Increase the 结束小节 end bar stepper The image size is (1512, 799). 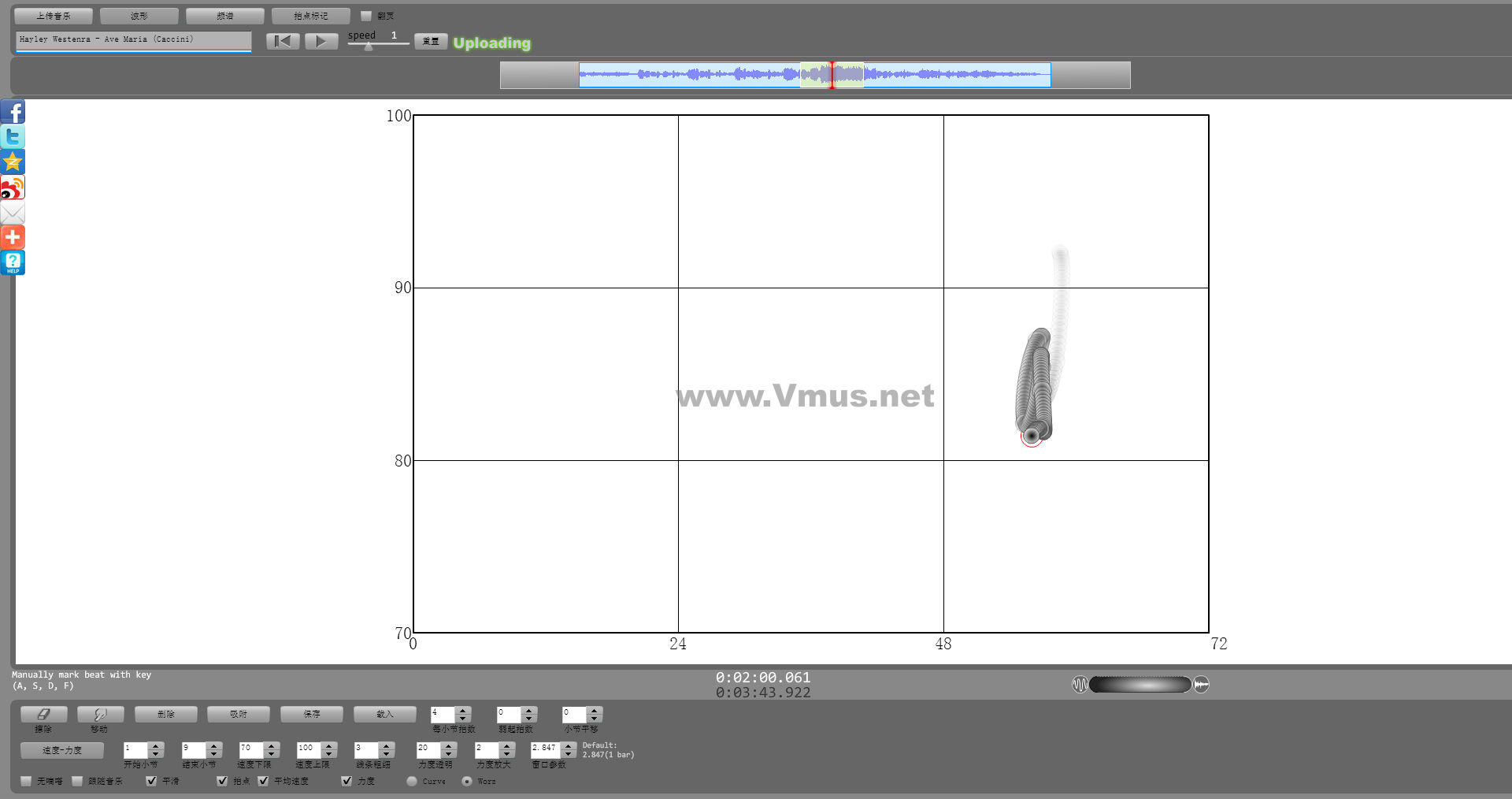point(214,745)
